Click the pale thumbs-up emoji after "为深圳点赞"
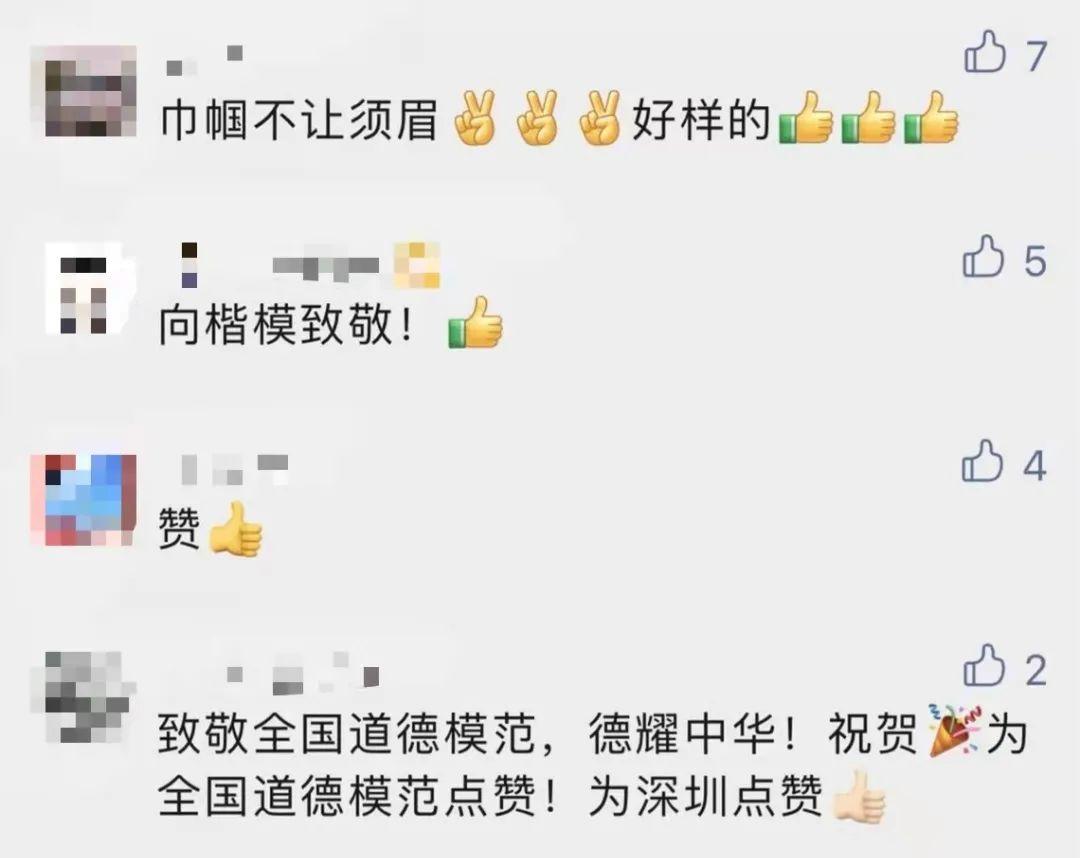Image resolution: width=1080 pixels, height=858 pixels. click(859, 797)
